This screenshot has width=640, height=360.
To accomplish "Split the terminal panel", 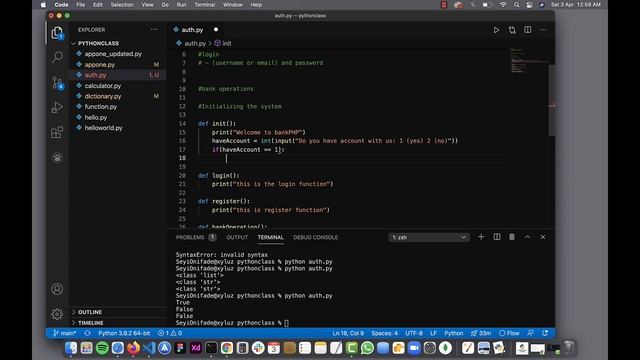I will [497, 237].
